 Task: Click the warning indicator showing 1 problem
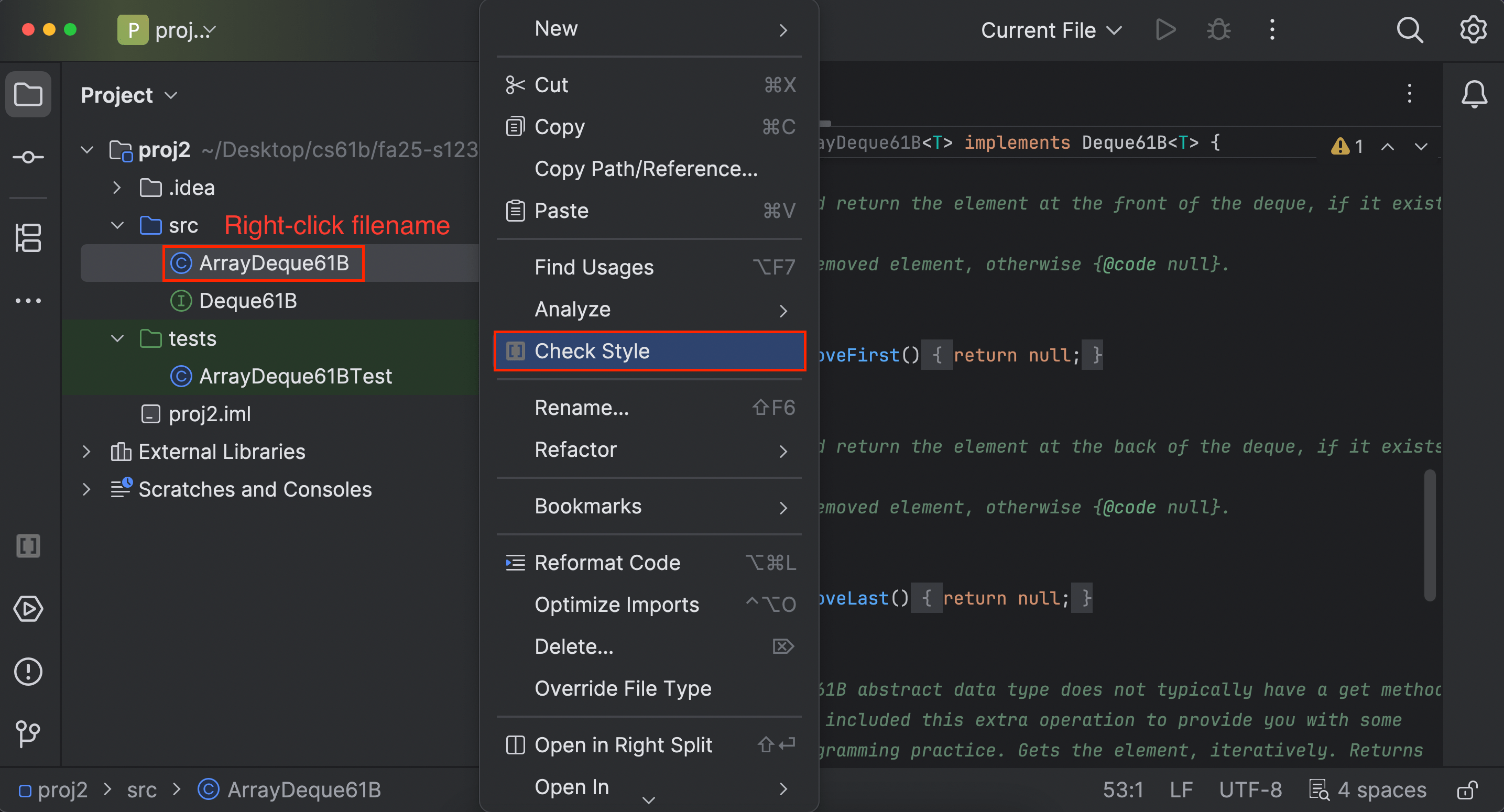click(x=1347, y=146)
